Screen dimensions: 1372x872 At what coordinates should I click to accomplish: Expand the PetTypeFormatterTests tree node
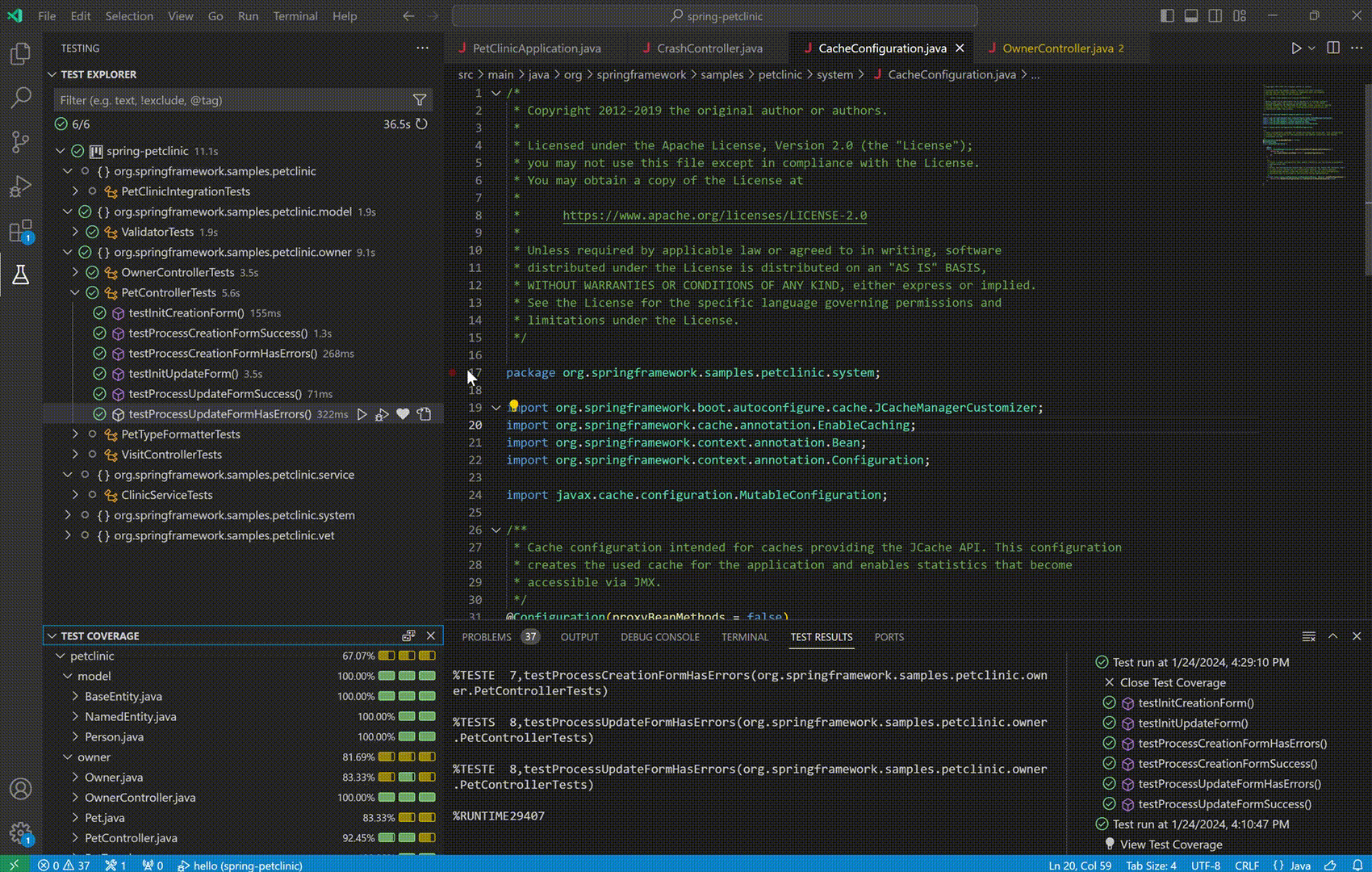75,434
